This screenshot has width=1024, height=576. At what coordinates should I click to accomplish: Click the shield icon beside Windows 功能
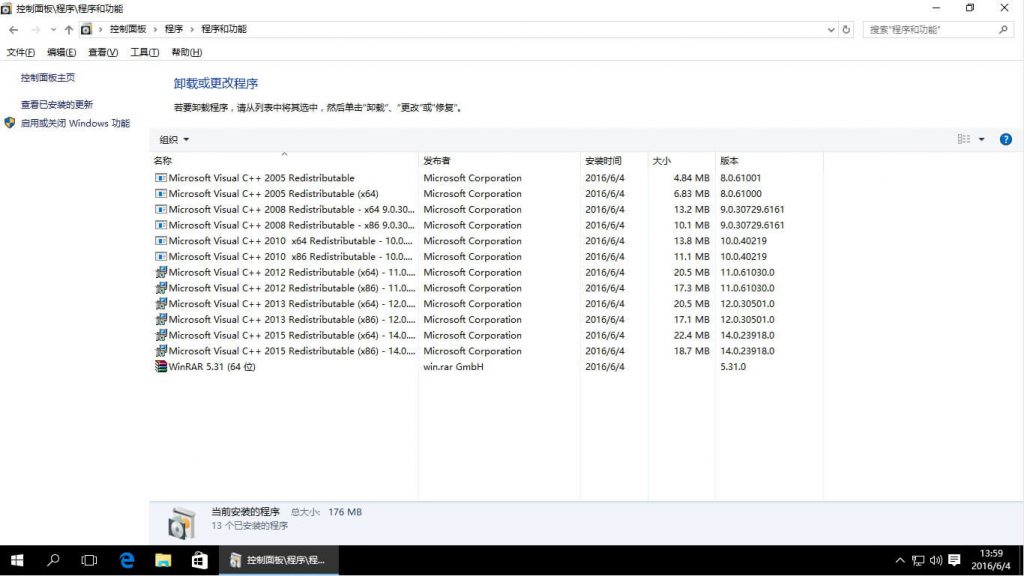(9, 123)
